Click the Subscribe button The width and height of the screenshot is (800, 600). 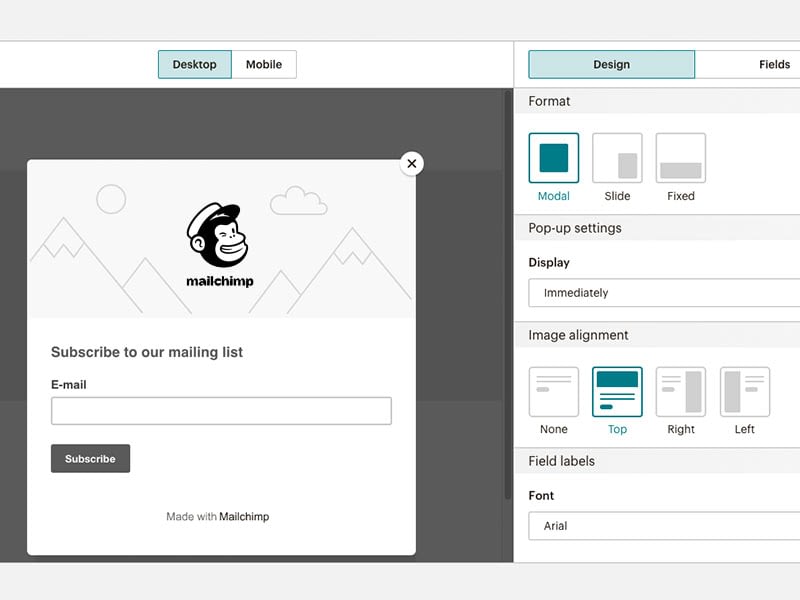pyautogui.click(x=90, y=458)
